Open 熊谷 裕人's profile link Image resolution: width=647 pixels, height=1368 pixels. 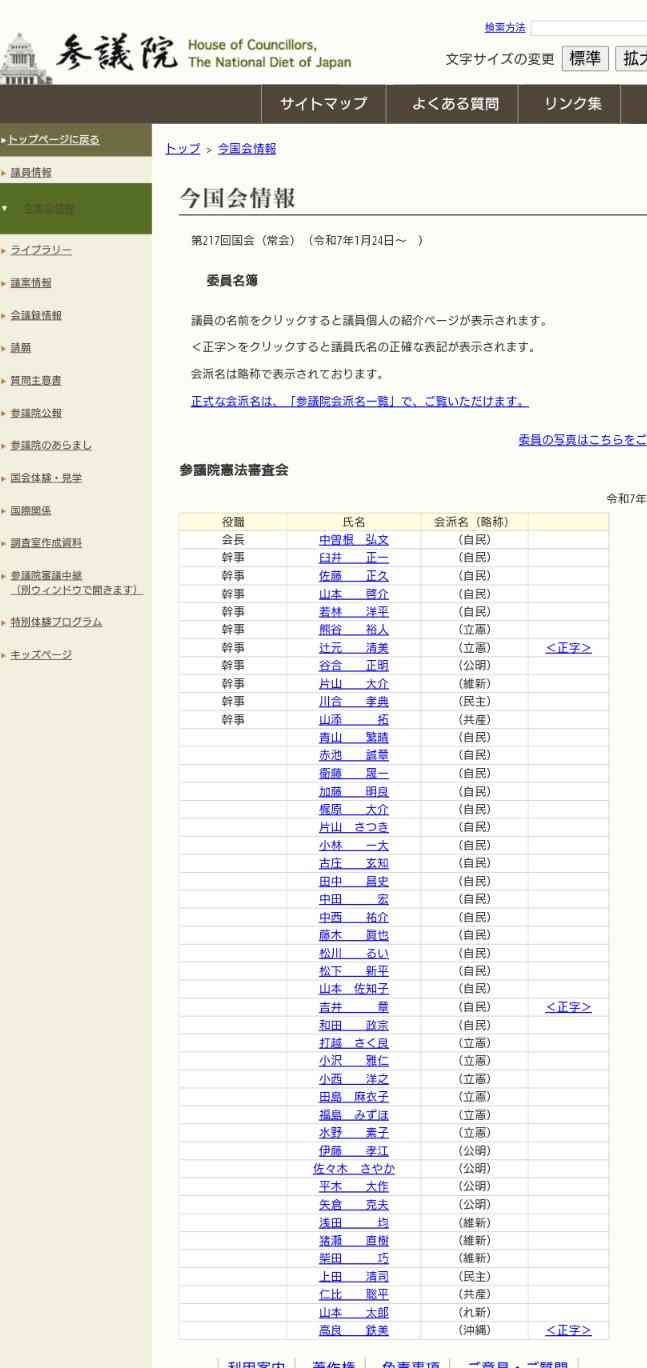pyautogui.click(x=353, y=630)
